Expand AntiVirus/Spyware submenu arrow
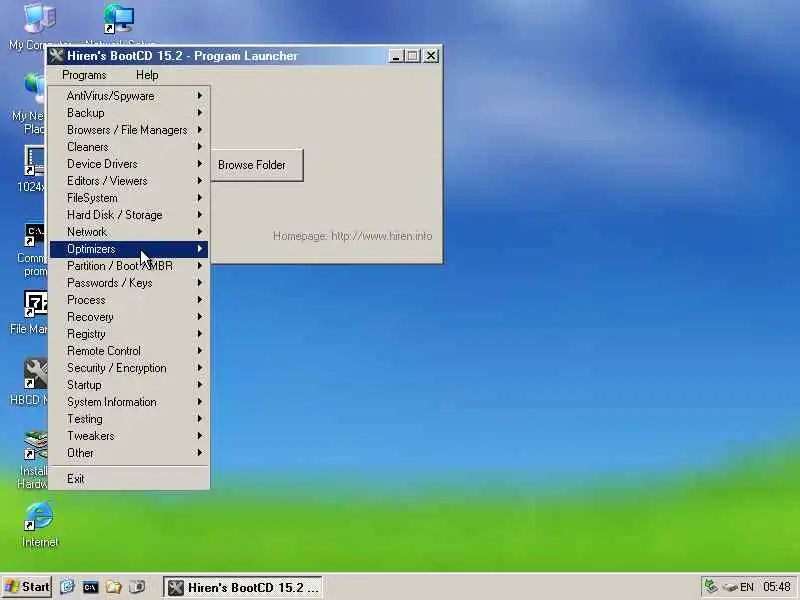Screen dimensions: 800x600 [200, 96]
